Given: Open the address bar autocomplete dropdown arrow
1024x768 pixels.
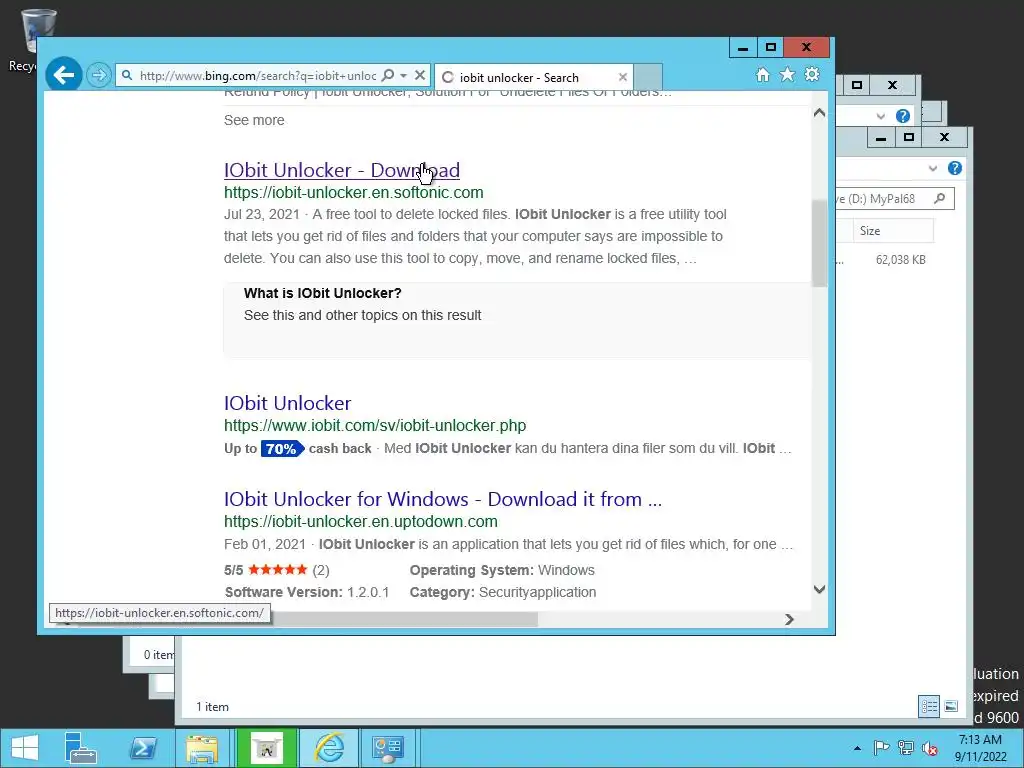Looking at the screenshot, I should [404, 76].
